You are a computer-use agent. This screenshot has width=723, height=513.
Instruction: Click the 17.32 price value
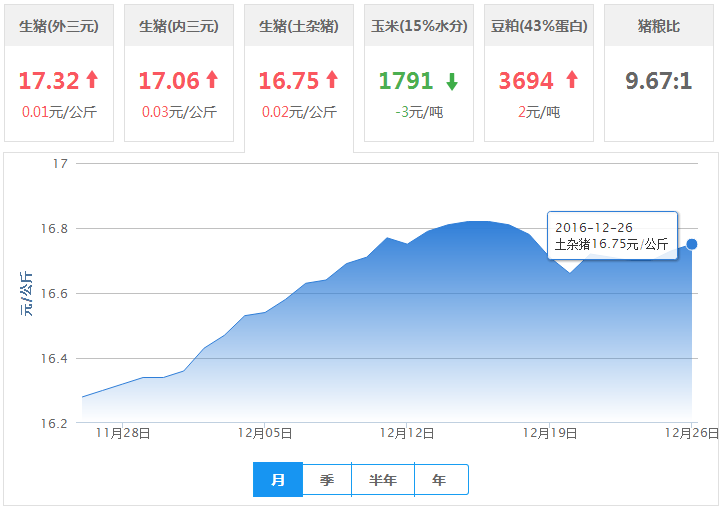(49, 81)
